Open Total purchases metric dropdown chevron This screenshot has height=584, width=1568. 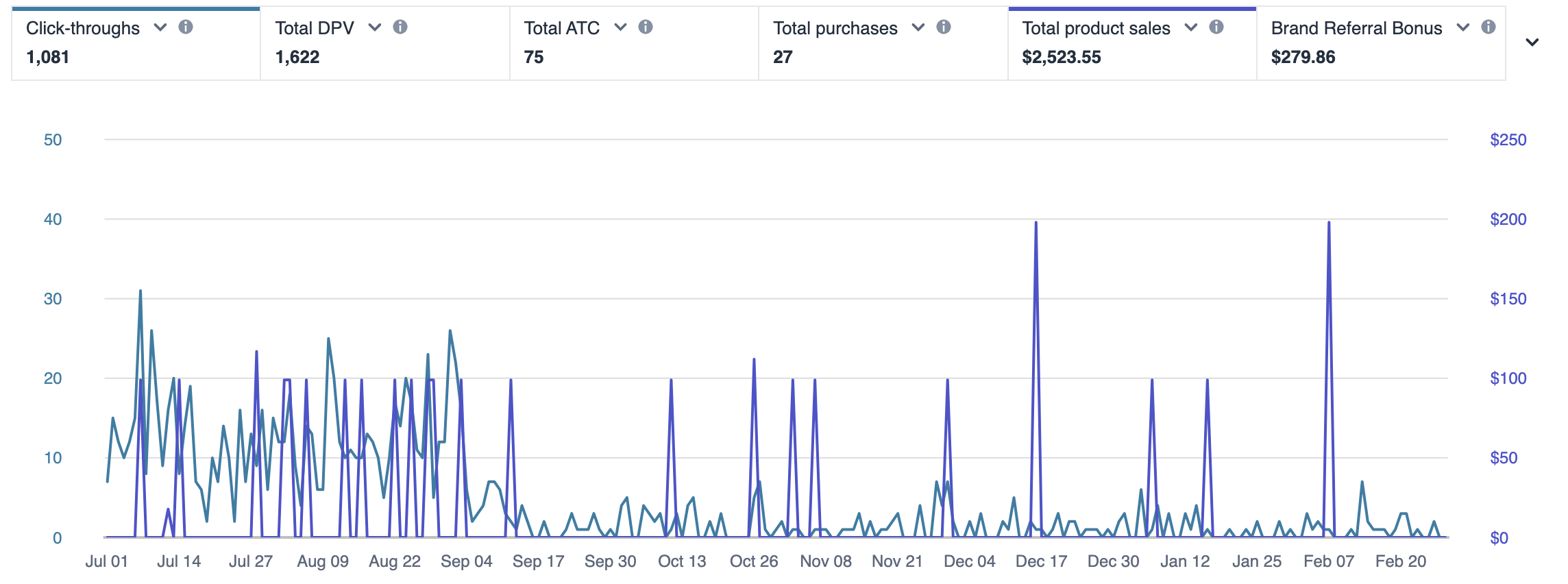(918, 27)
